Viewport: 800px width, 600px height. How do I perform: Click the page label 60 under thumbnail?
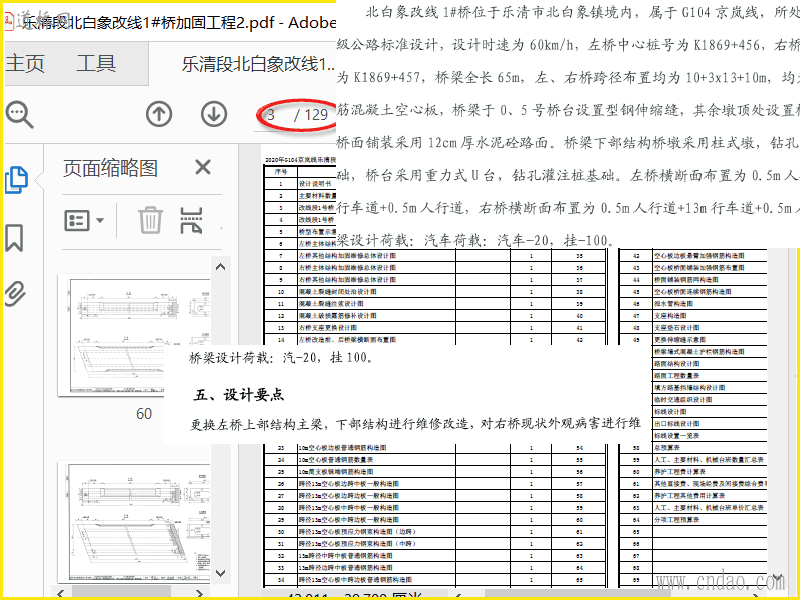coord(144,413)
